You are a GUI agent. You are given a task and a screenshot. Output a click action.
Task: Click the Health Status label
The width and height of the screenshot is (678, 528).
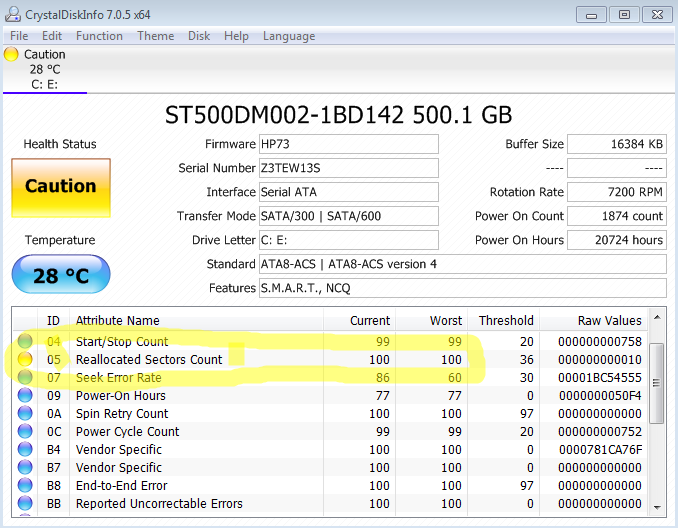point(60,144)
